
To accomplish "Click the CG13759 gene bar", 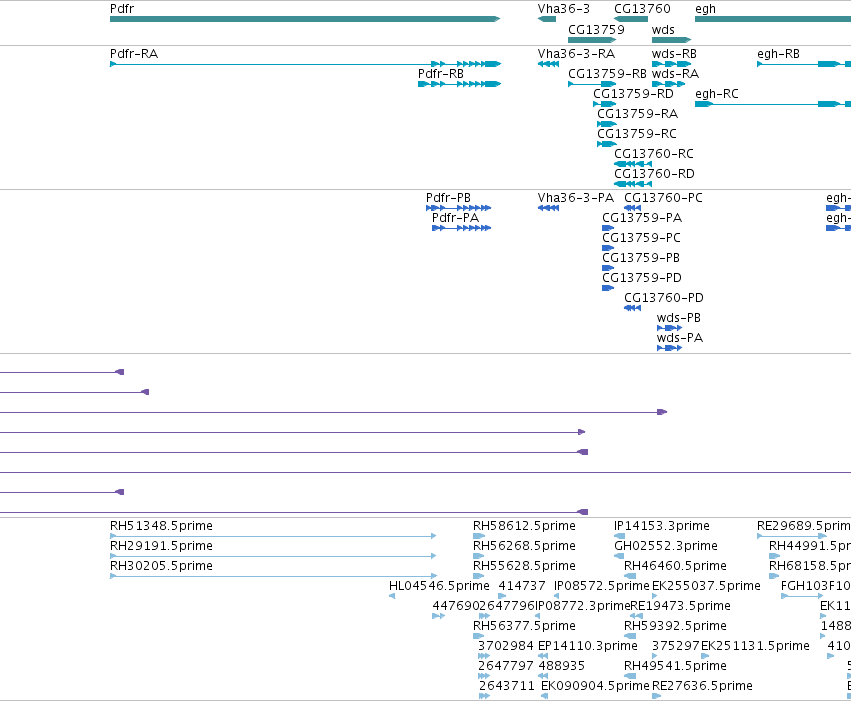I will point(592,40).
